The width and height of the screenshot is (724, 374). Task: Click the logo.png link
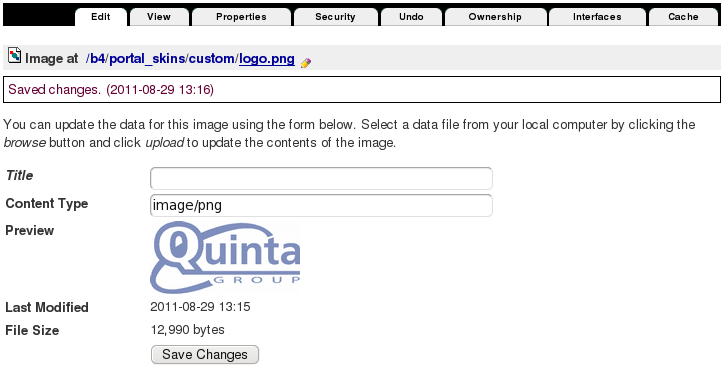pos(267,59)
